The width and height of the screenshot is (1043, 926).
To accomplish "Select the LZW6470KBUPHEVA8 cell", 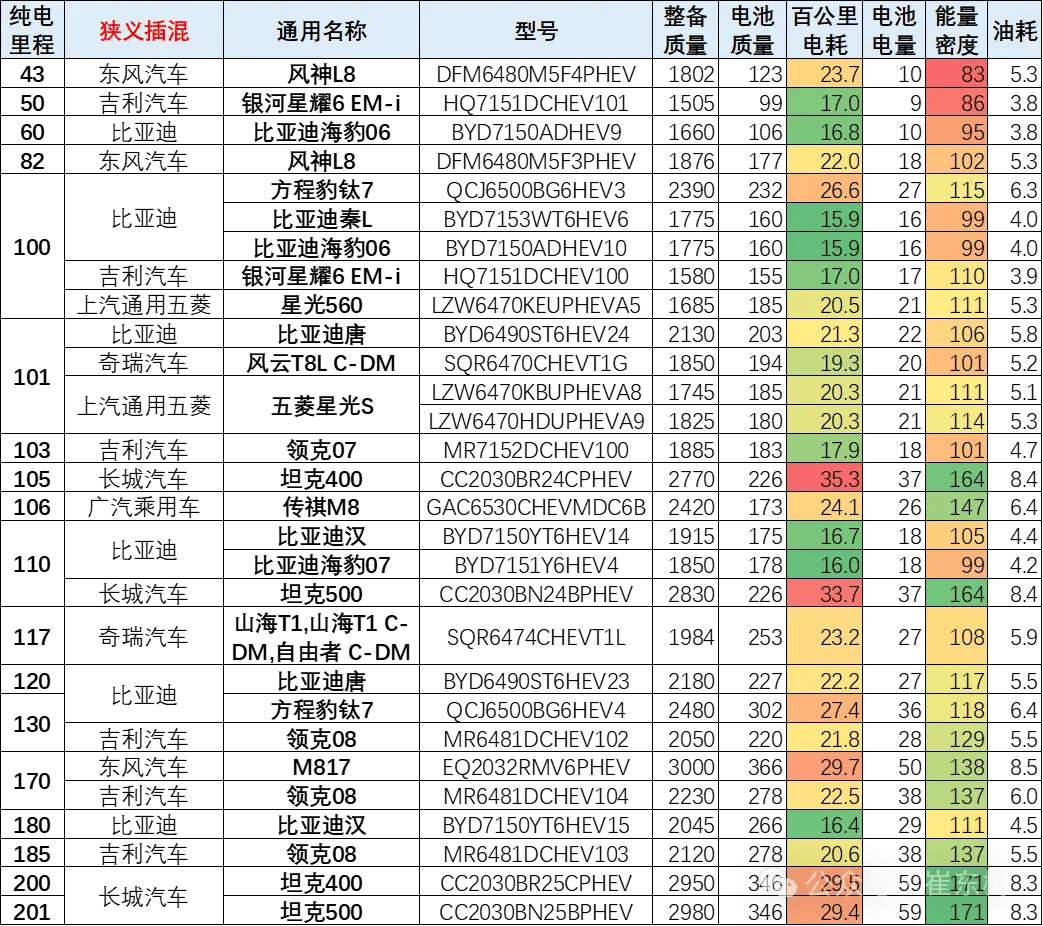I will (536, 392).
